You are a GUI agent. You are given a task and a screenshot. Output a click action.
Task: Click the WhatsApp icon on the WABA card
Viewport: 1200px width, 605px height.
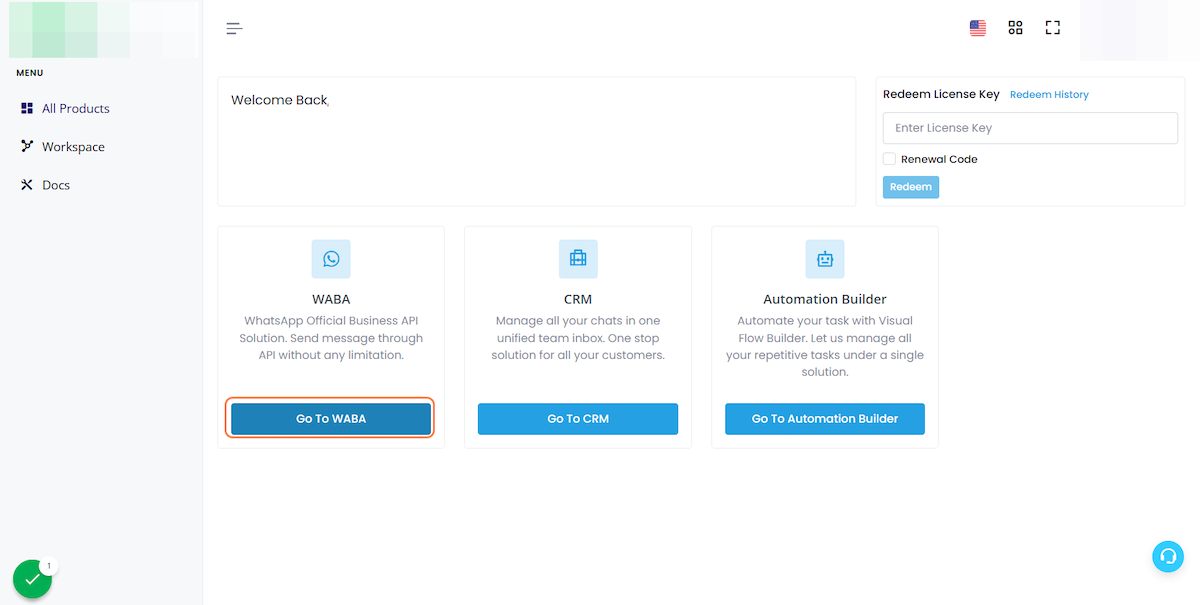[331, 259]
